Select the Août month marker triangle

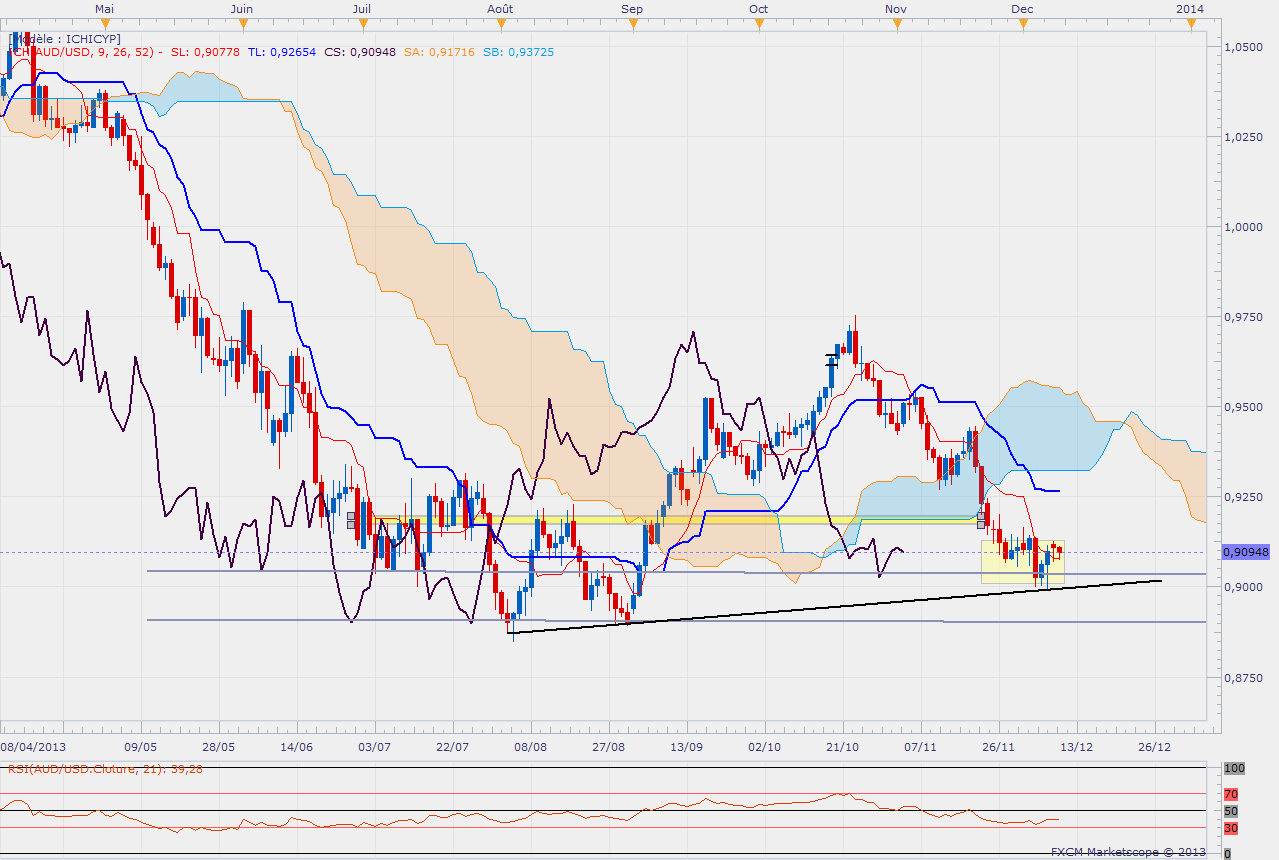click(x=499, y=21)
